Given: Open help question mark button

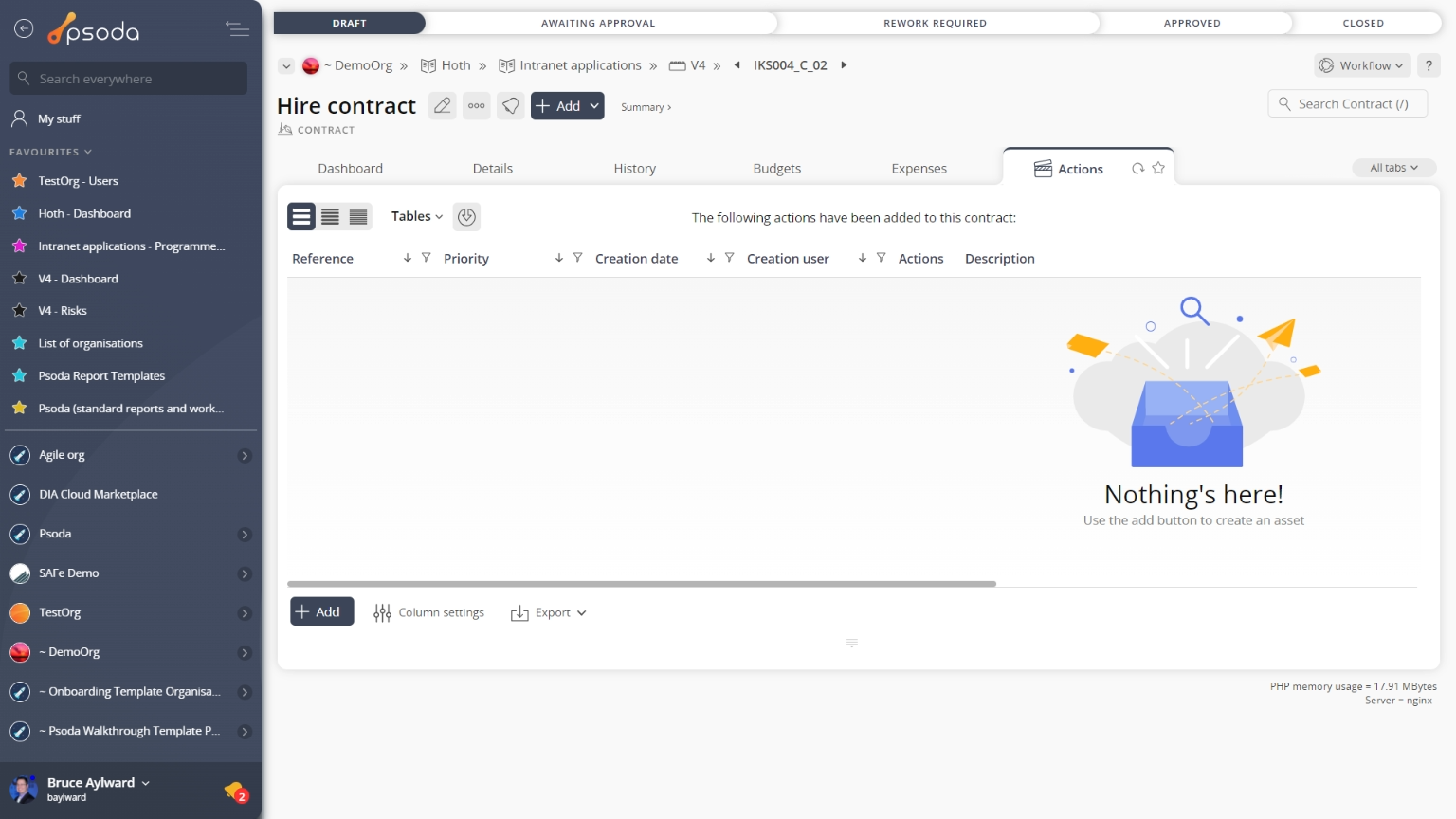Looking at the screenshot, I should (x=1429, y=65).
